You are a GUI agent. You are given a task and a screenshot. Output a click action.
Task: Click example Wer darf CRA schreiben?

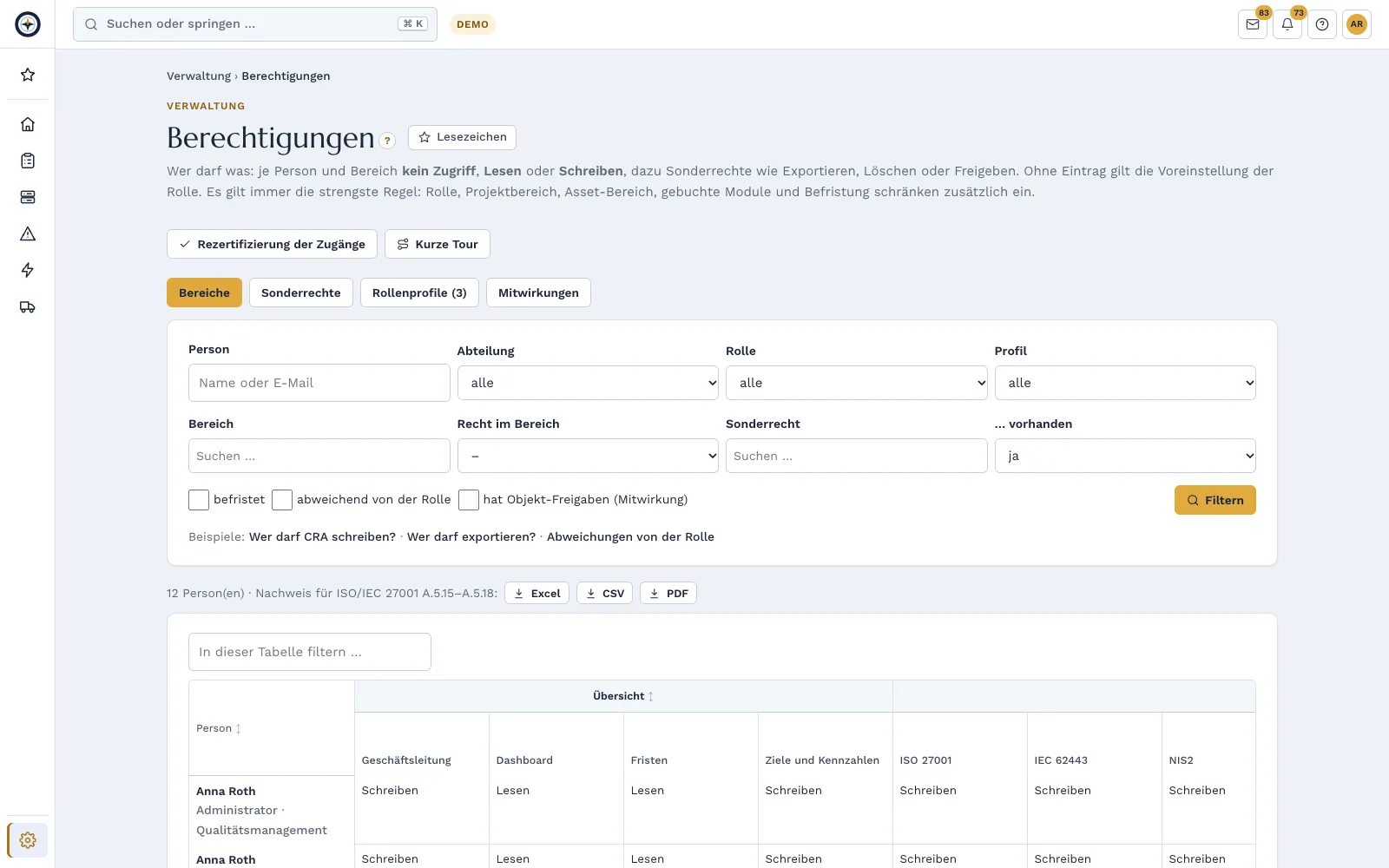[x=322, y=536]
